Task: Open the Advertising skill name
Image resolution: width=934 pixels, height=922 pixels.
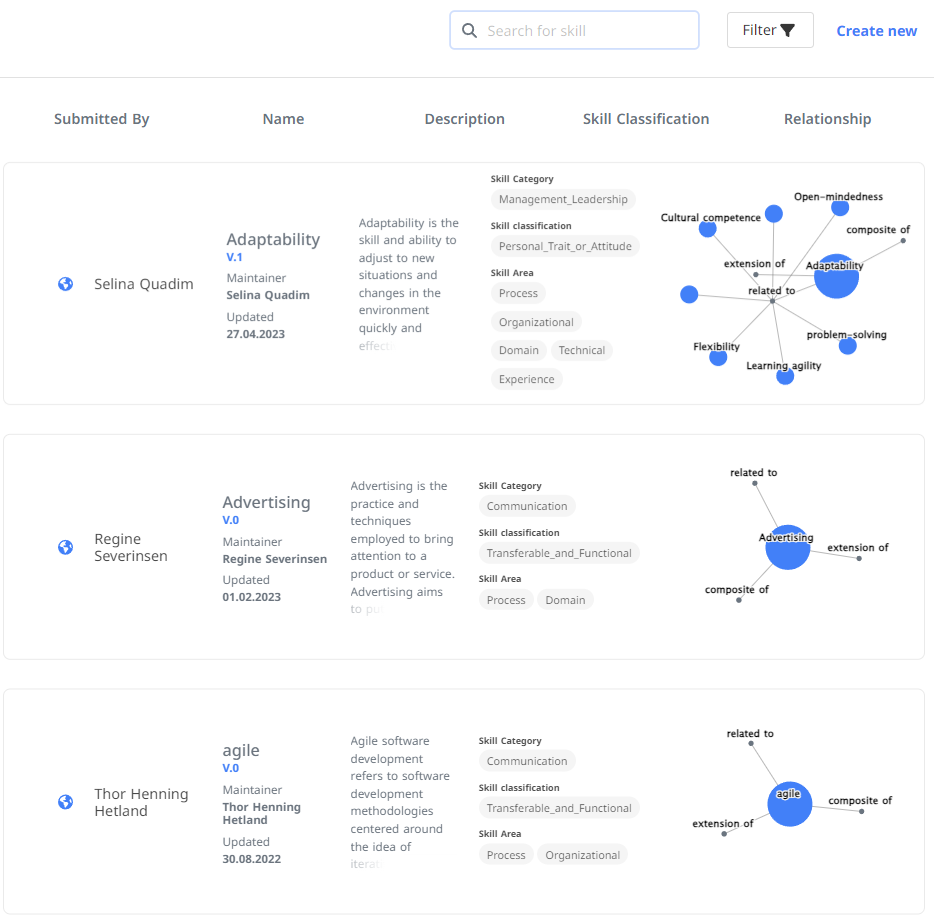Action: tap(266, 502)
